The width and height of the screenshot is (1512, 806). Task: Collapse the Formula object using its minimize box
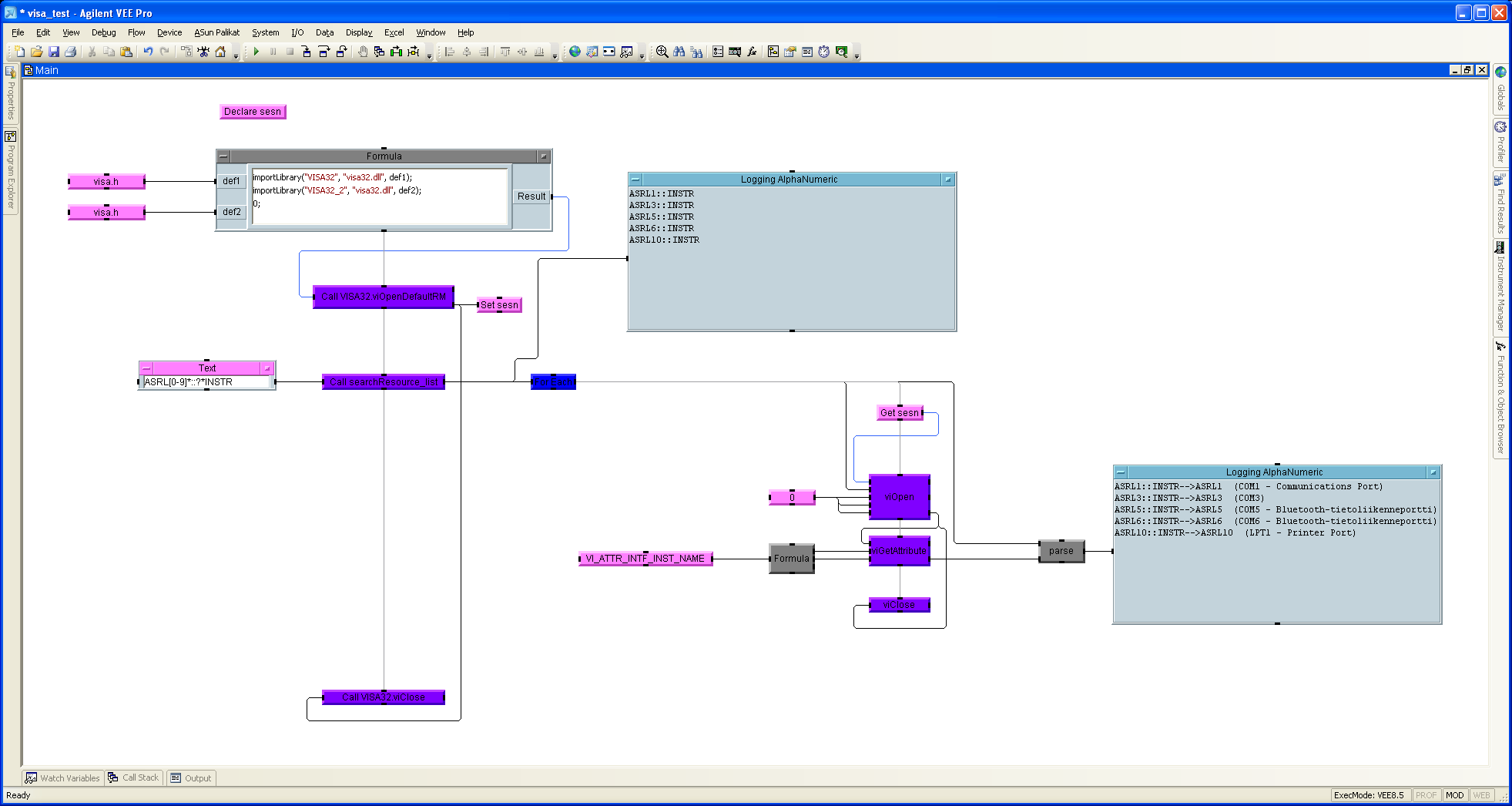(223, 156)
